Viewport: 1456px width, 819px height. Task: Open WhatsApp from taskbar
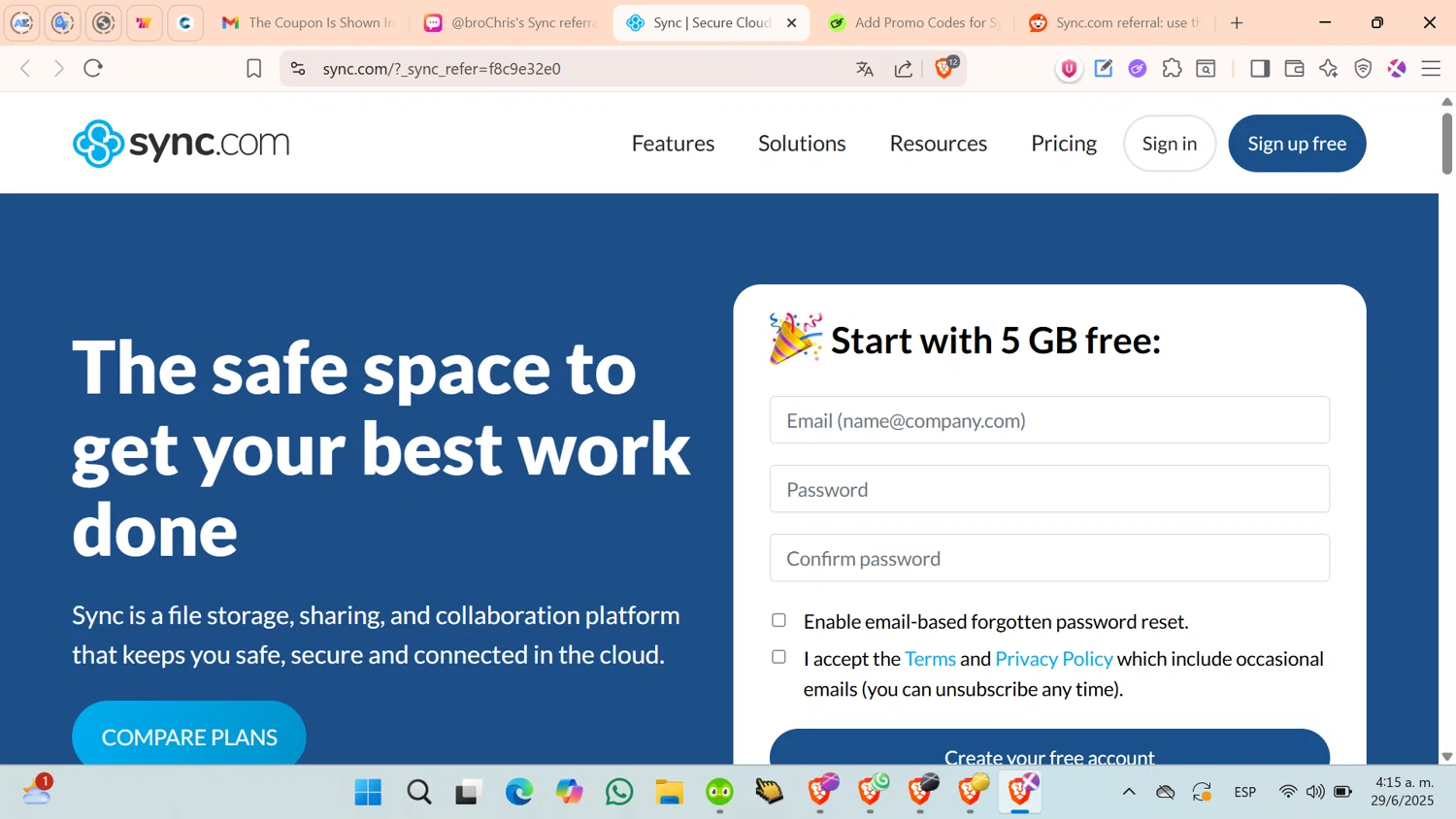click(619, 792)
